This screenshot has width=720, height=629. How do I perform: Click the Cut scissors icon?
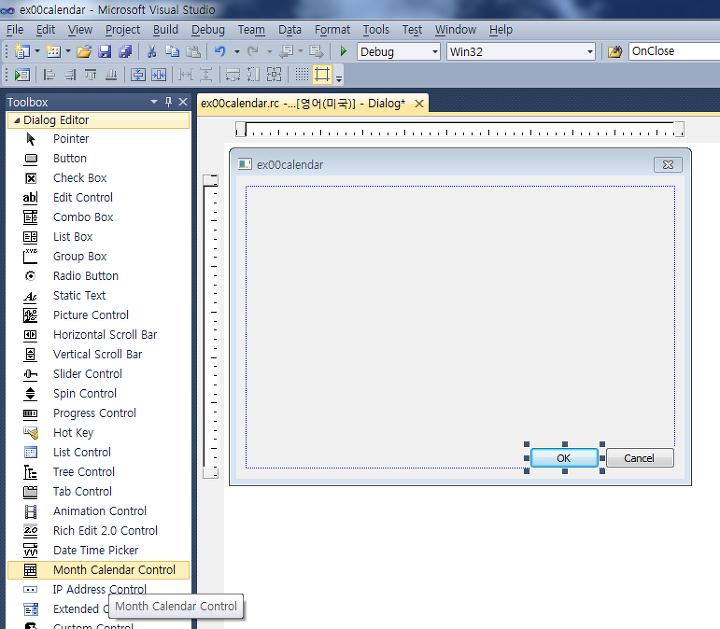[x=152, y=51]
